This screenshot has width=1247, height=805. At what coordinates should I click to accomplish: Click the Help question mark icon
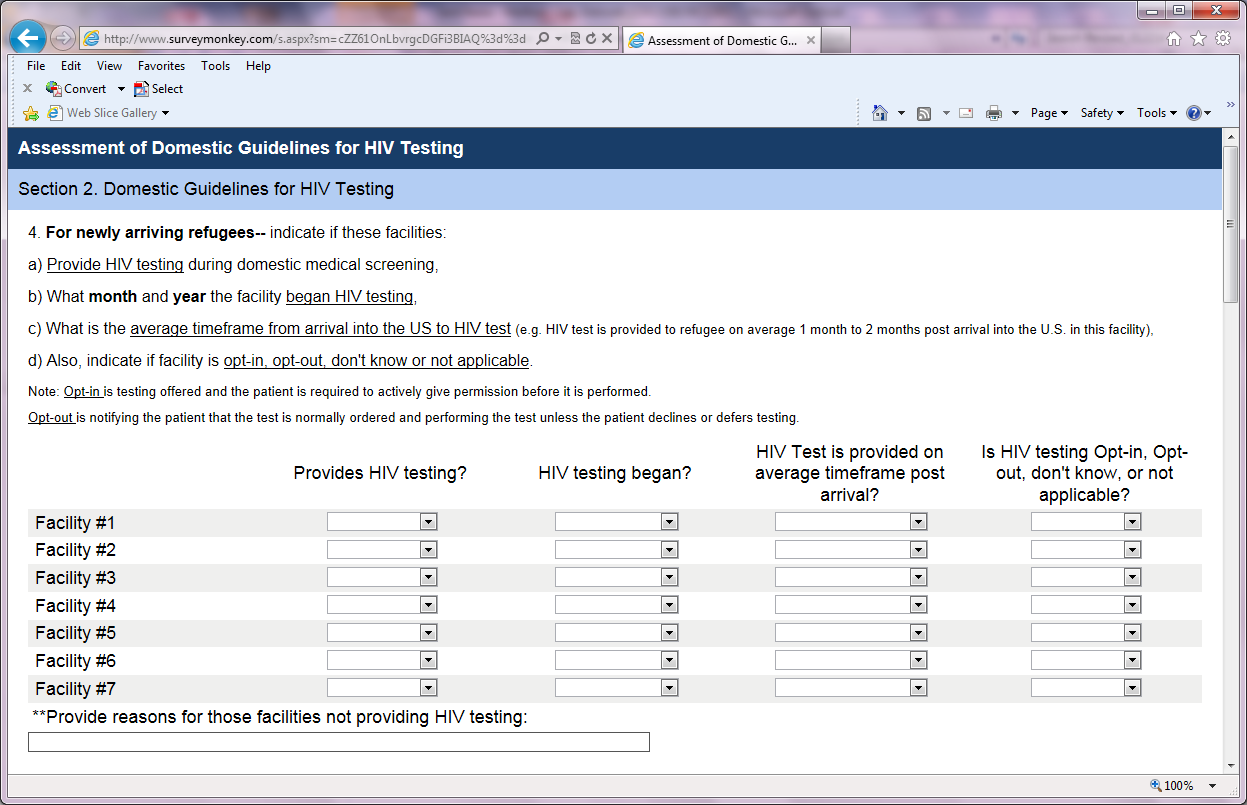tap(1193, 113)
